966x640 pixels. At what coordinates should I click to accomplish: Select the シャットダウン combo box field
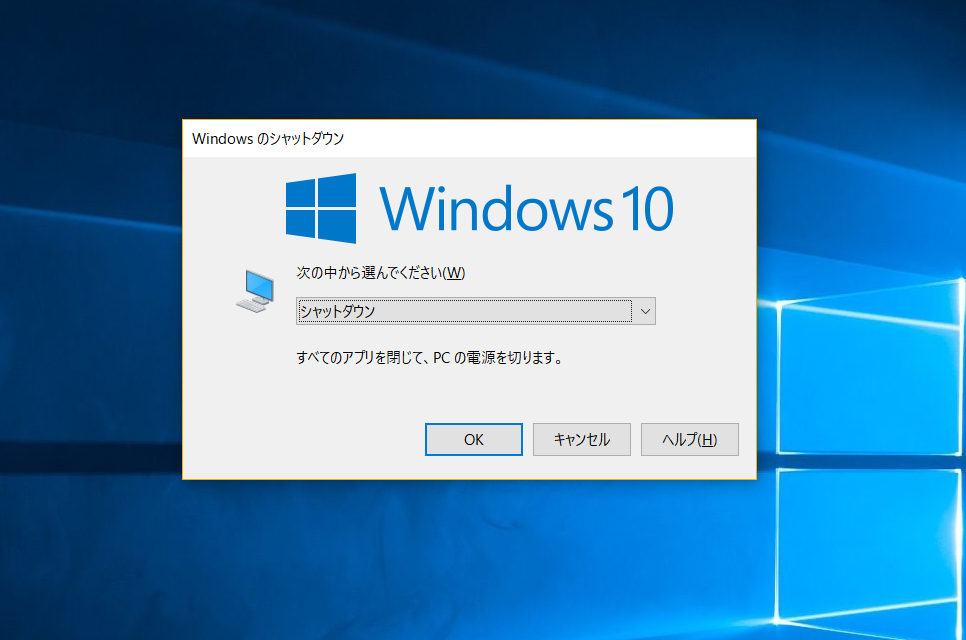[476, 311]
